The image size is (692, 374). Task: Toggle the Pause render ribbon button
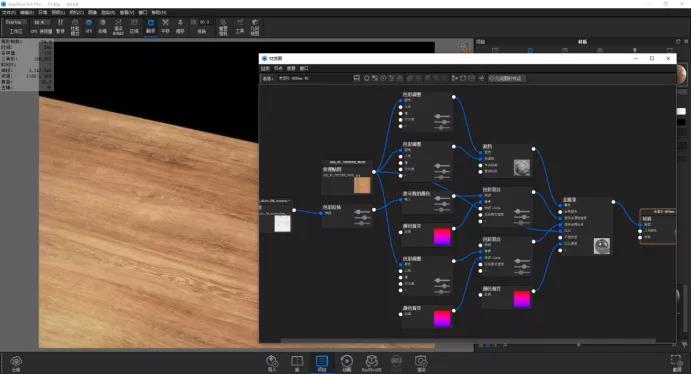pyautogui.click(x=60, y=26)
